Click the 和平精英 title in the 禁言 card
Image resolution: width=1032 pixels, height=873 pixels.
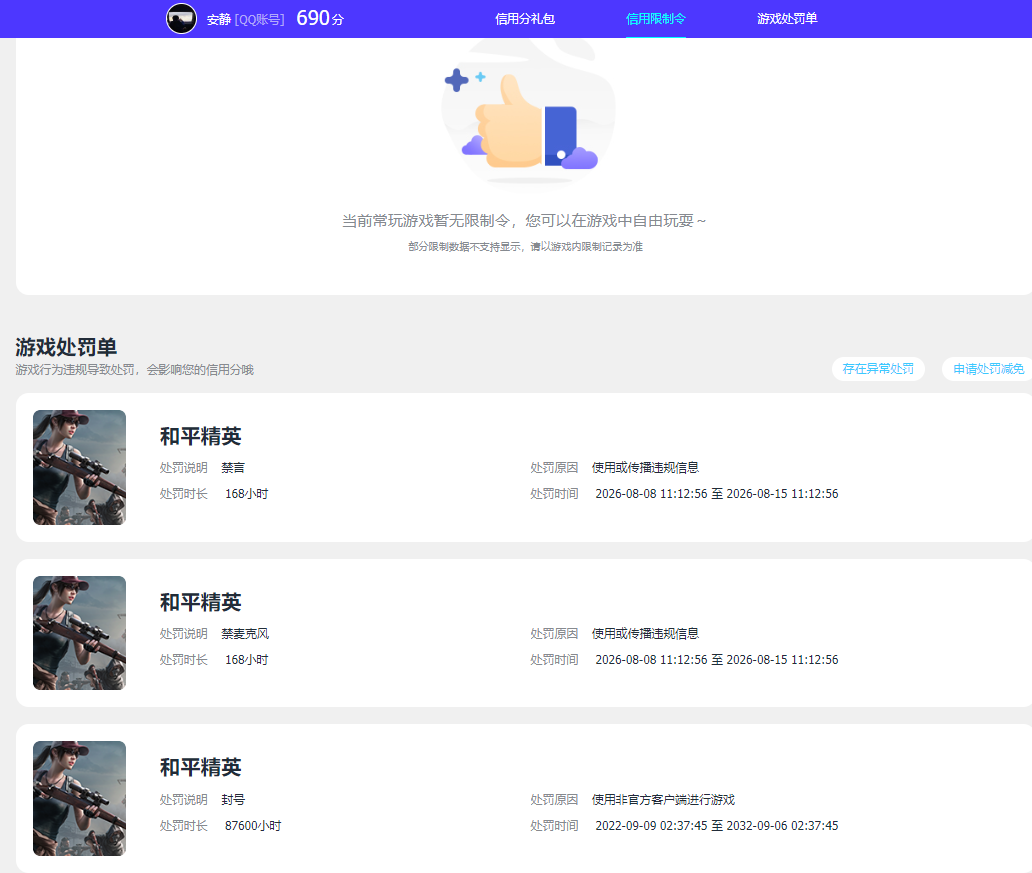click(201, 436)
